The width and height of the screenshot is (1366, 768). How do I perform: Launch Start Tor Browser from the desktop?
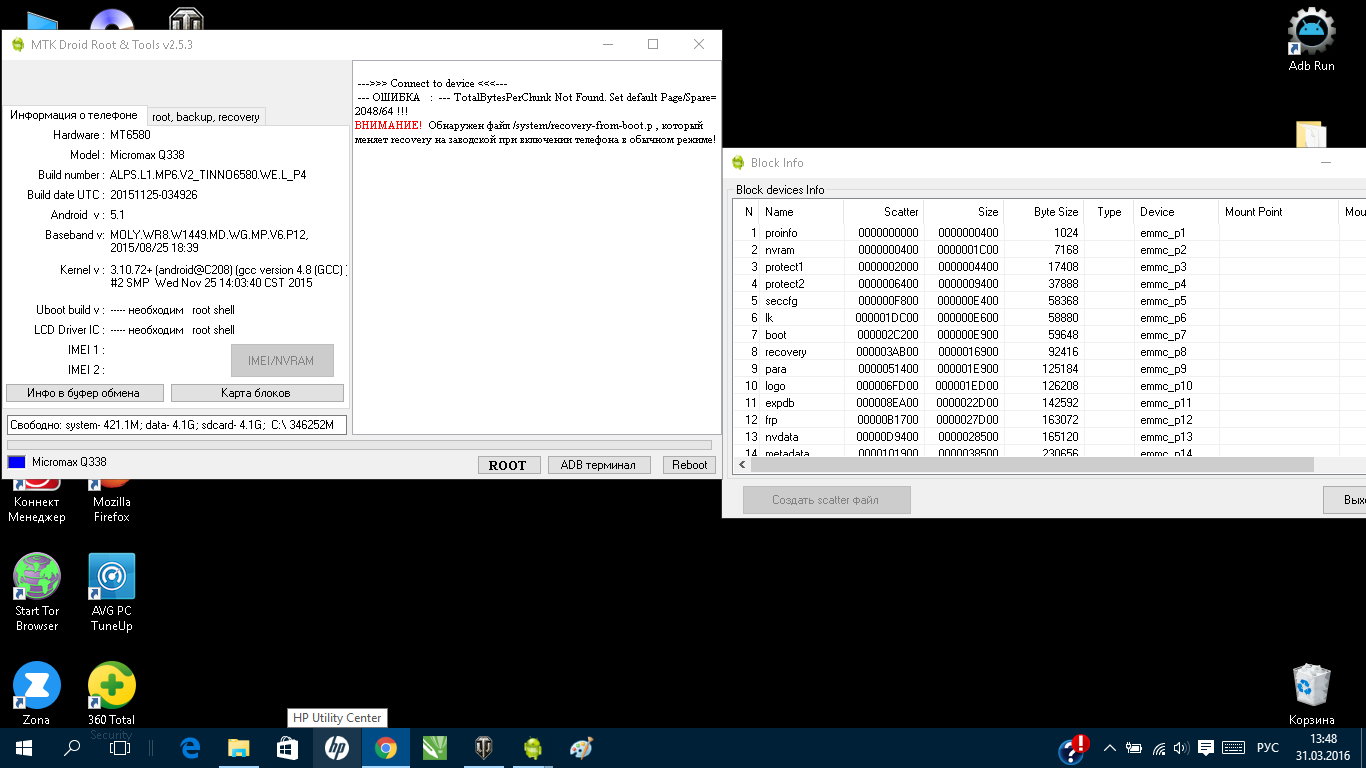[37, 592]
